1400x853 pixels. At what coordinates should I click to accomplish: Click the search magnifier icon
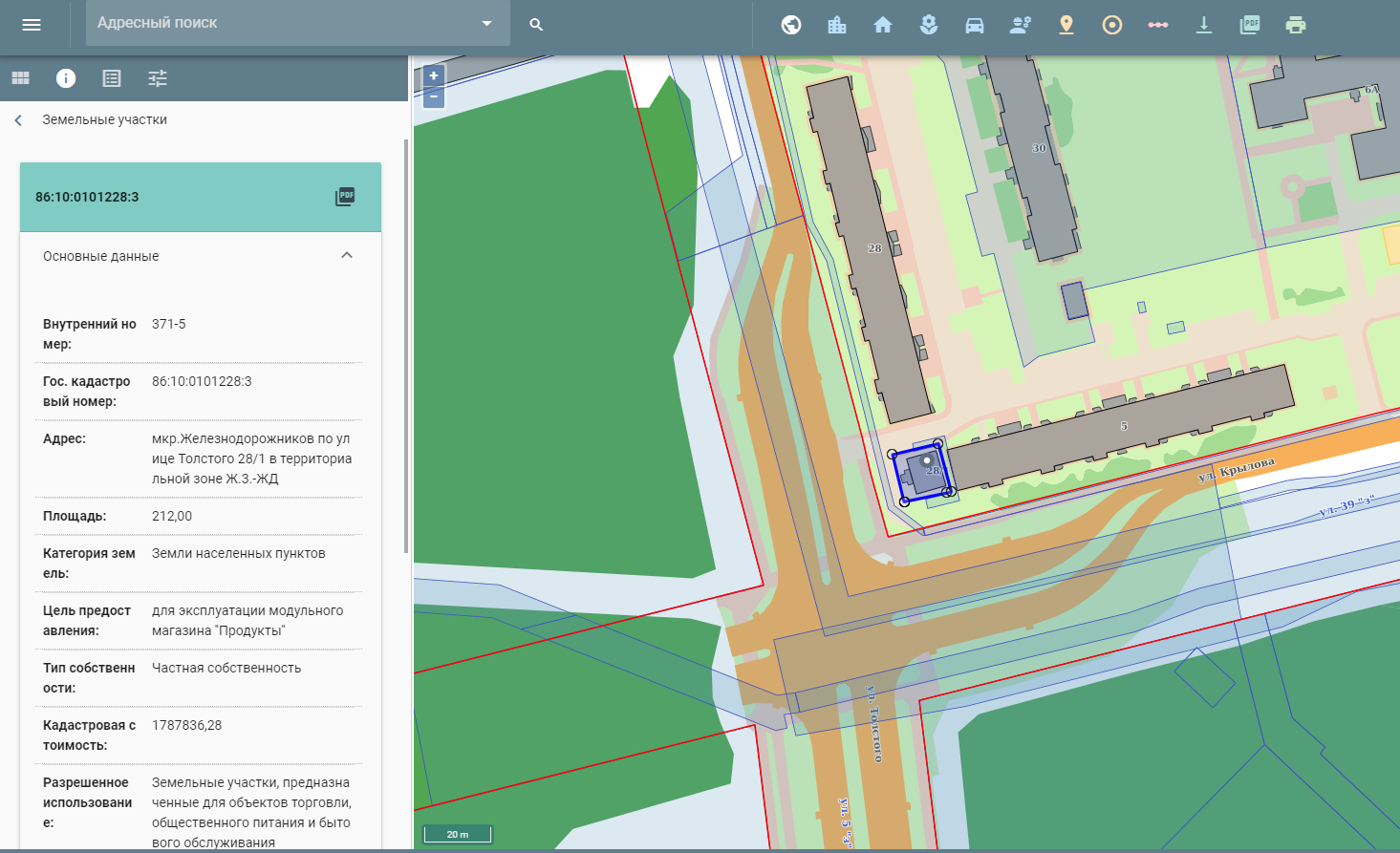[536, 25]
